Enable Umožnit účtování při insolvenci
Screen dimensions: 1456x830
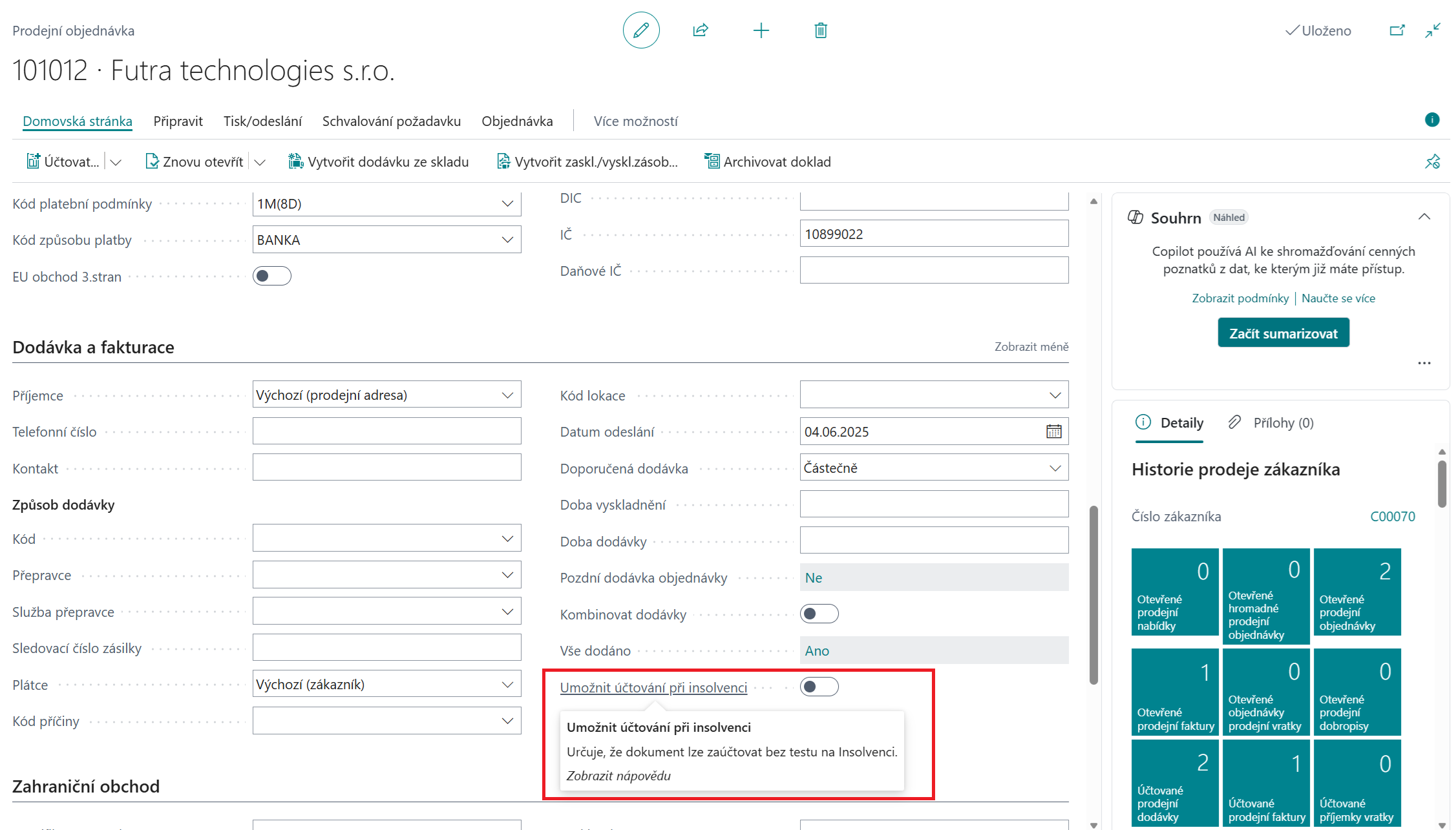819,687
